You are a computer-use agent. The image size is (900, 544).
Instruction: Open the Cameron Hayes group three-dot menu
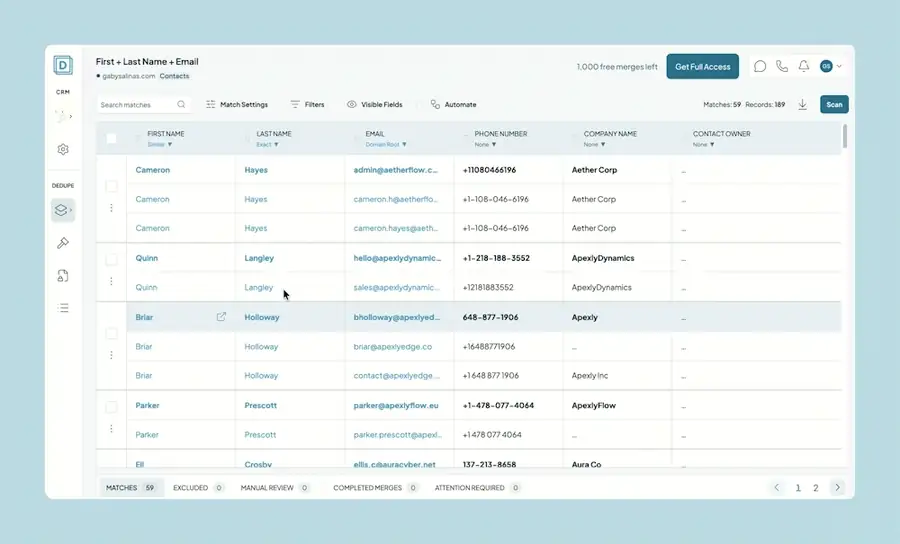[111, 208]
